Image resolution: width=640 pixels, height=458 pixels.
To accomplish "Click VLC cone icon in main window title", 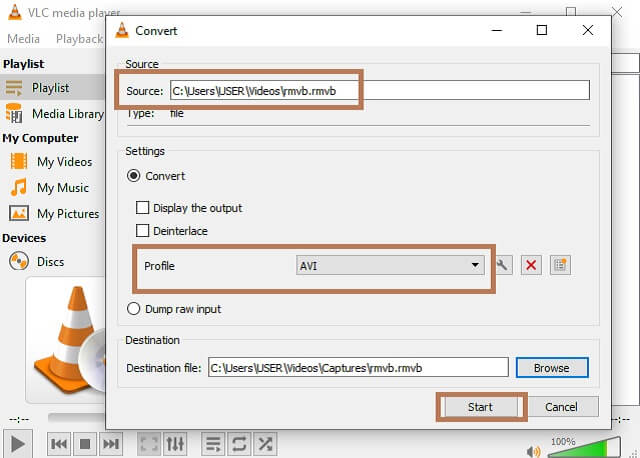I will [x=15, y=12].
